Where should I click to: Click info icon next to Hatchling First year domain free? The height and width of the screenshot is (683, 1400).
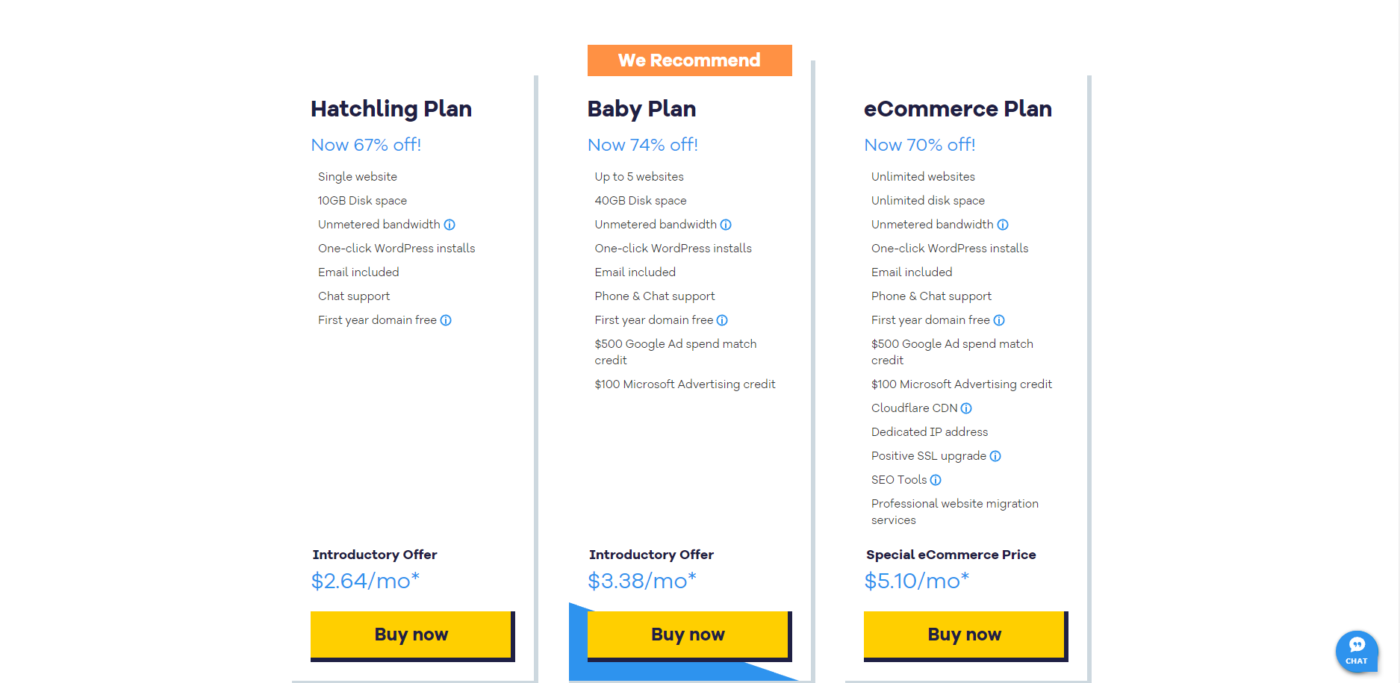pos(446,321)
